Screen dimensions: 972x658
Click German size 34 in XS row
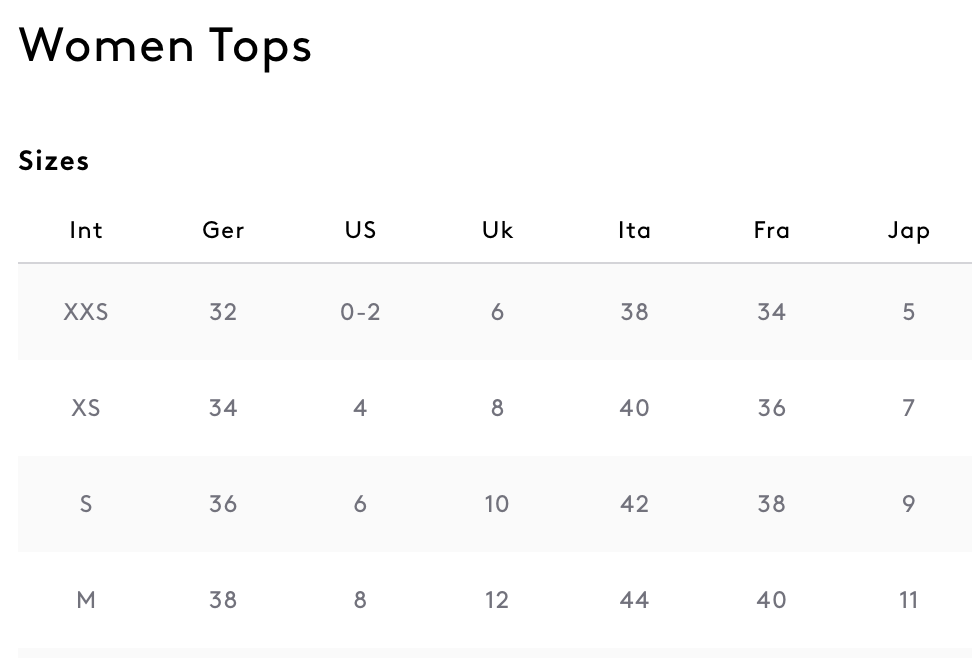tap(223, 408)
